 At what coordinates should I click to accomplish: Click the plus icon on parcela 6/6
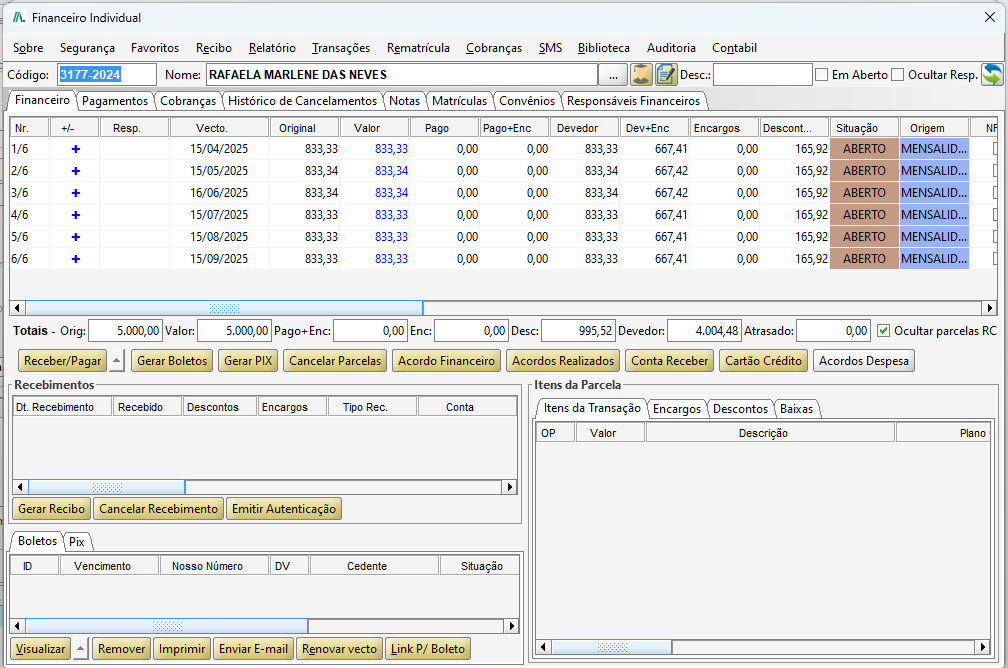[x=75, y=258]
